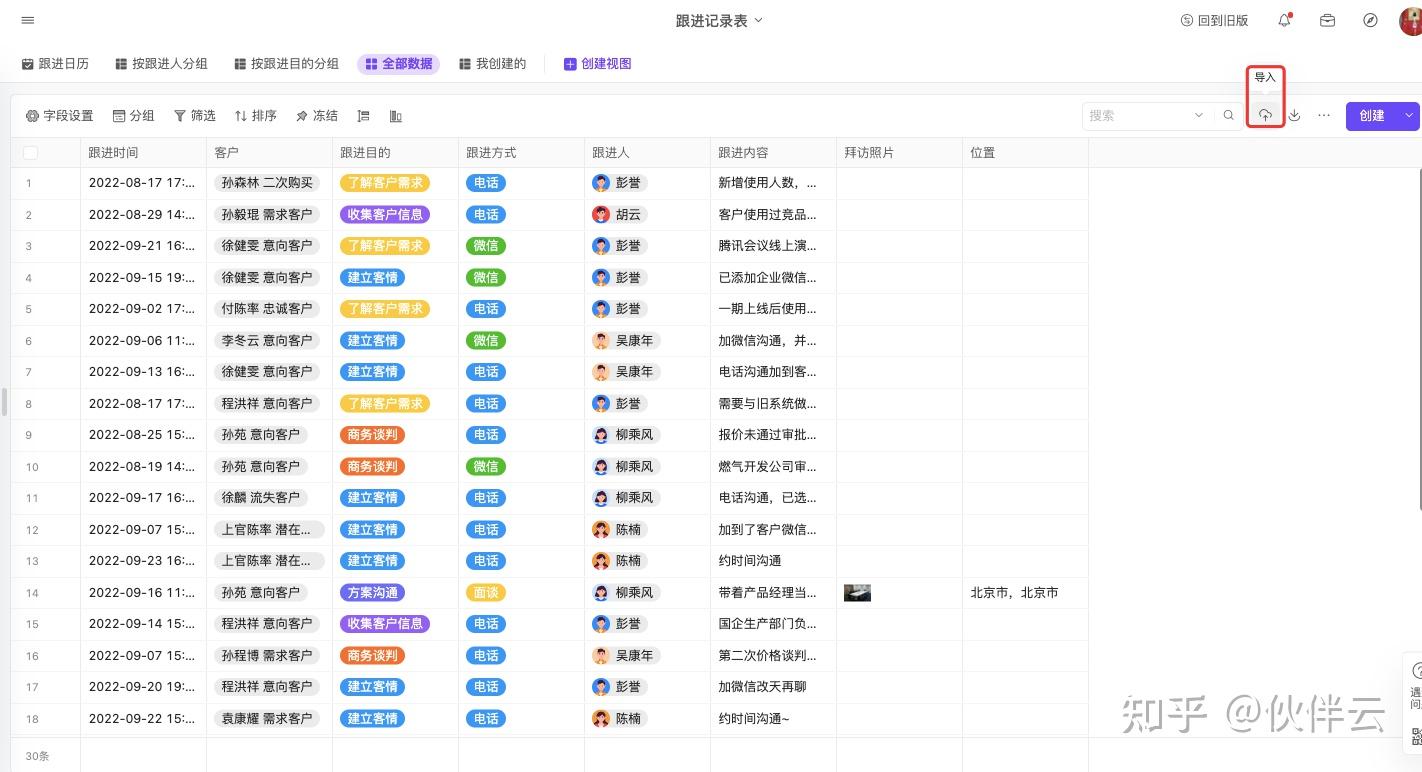
Task: Click 商务谈判 tag in row 9
Action: 373,435
